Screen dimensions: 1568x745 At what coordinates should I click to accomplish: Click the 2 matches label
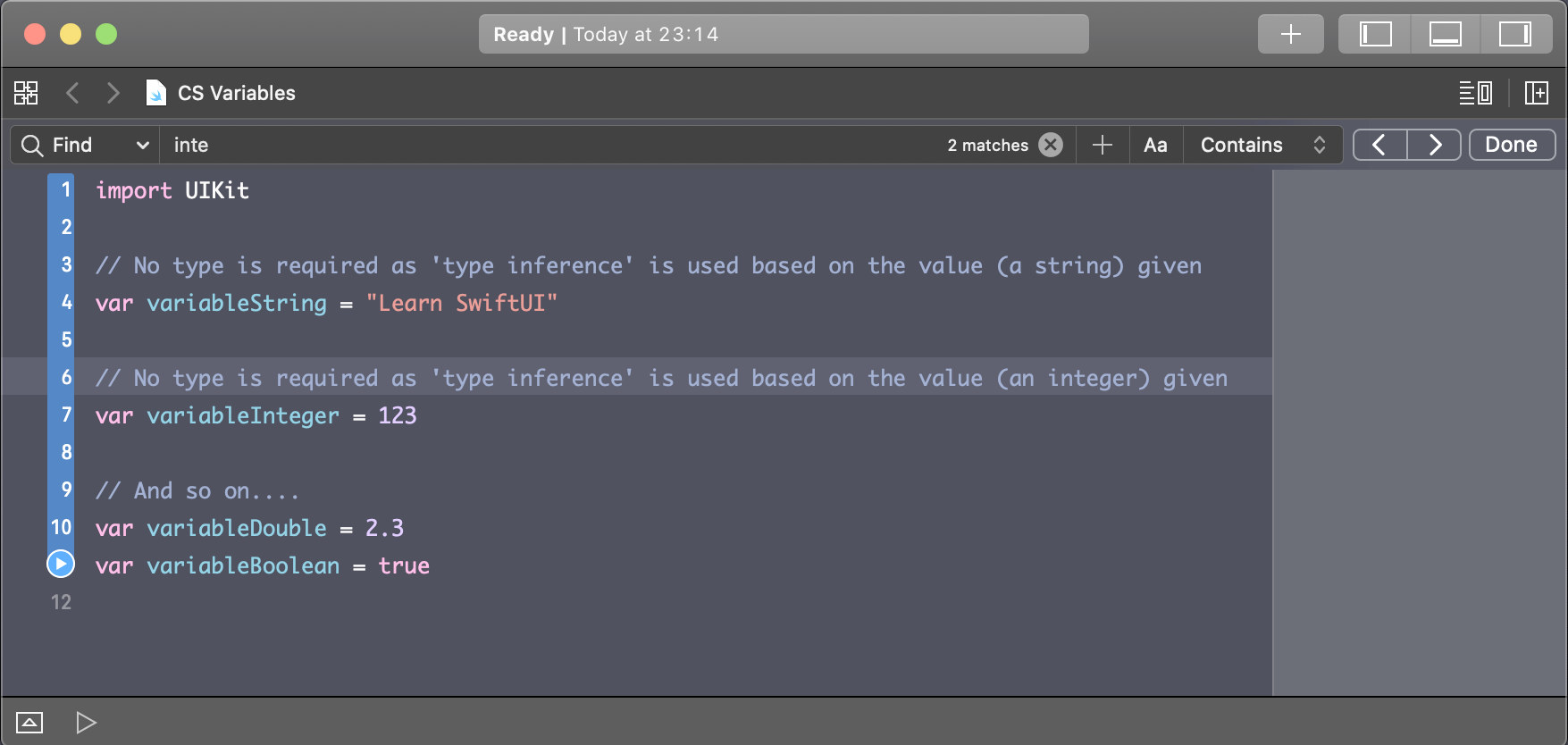coord(988,145)
